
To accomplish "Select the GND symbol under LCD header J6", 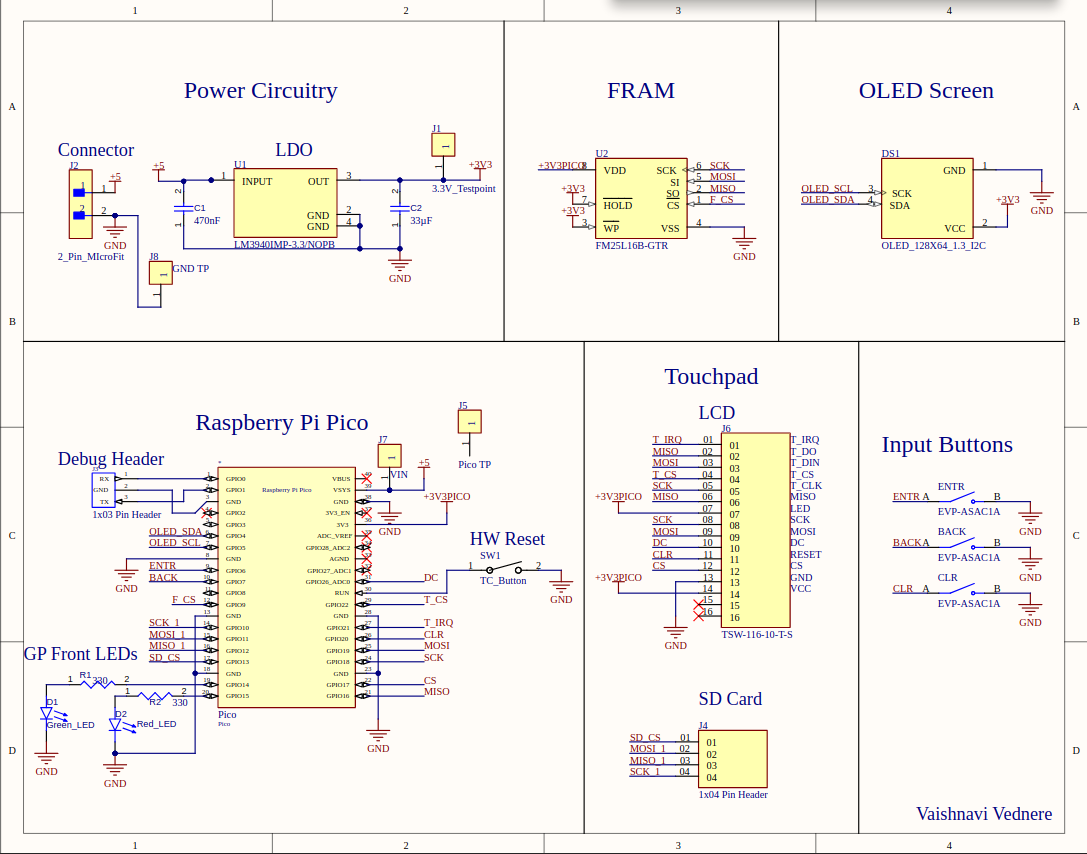I will pyautogui.click(x=675, y=638).
